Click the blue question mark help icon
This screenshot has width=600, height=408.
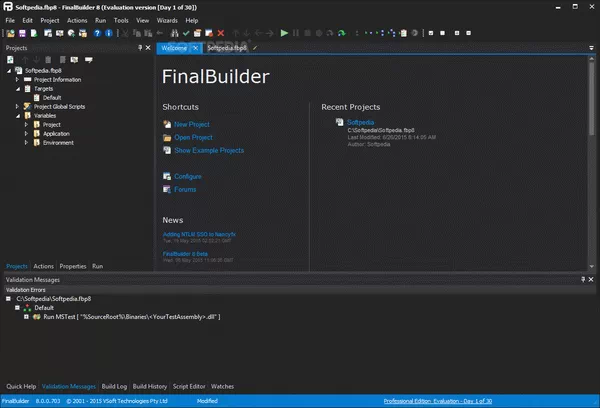pyautogui.click(x=97, y=33)
